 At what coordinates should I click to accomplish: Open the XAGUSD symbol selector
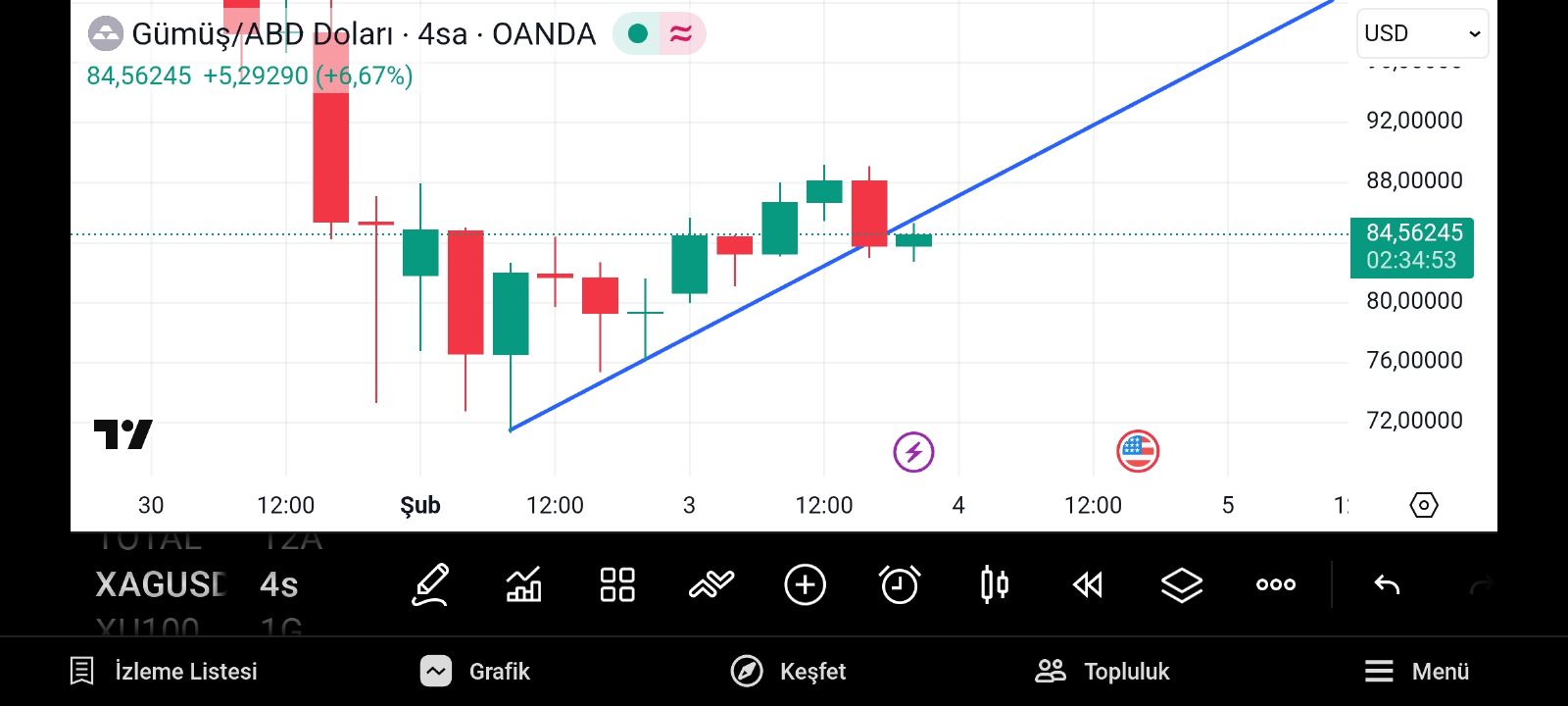pos(162,585)
